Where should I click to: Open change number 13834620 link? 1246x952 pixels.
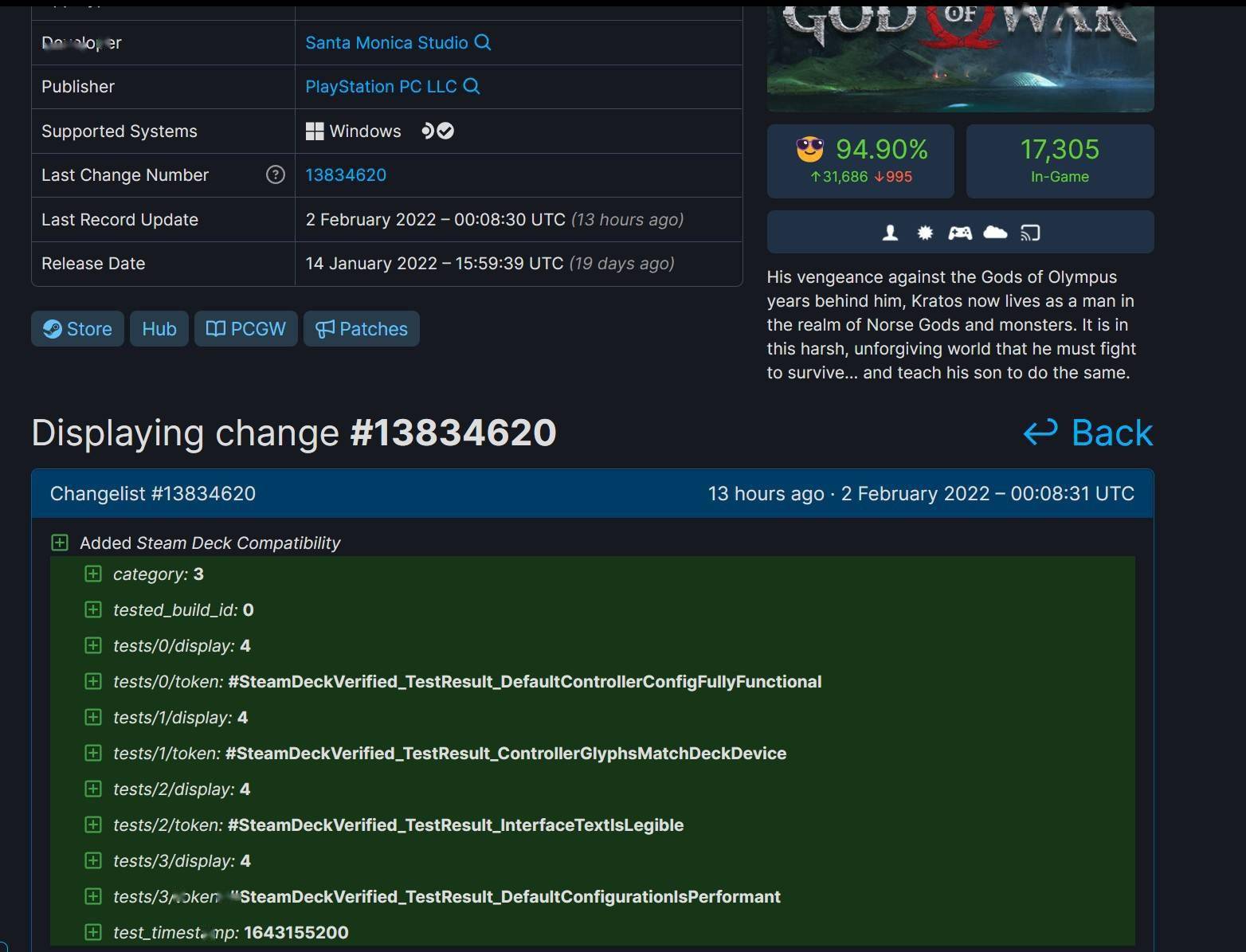click(x=346, y=174)
